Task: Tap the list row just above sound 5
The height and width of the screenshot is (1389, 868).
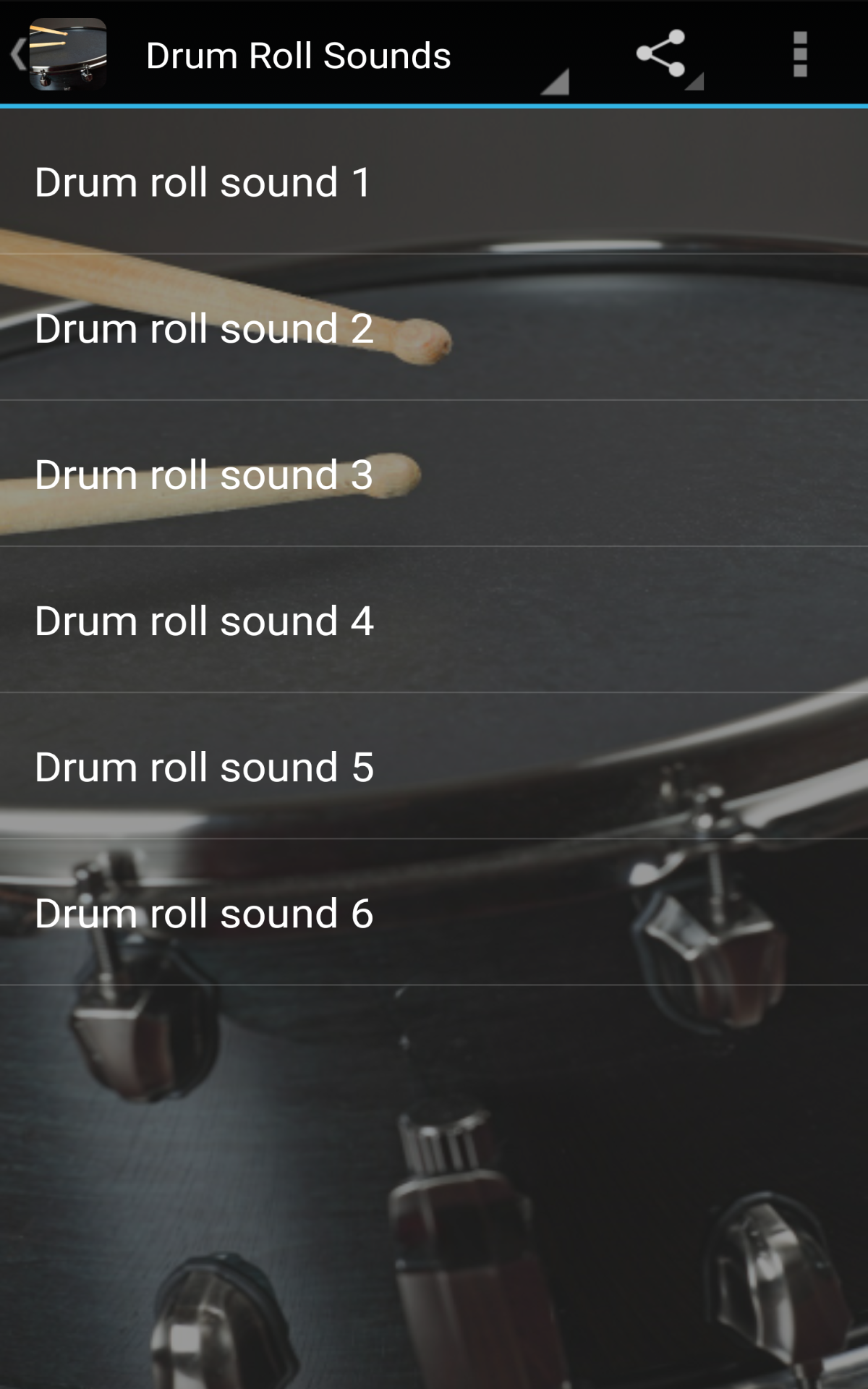Action: coord(434,620)
